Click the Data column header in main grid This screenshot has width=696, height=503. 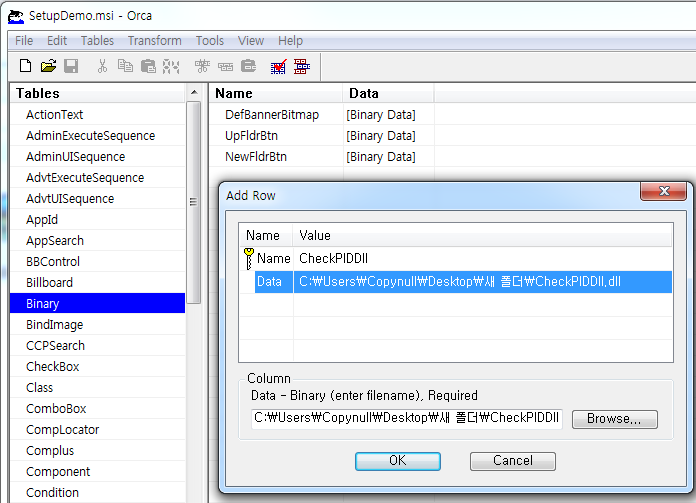pos(388,93)
